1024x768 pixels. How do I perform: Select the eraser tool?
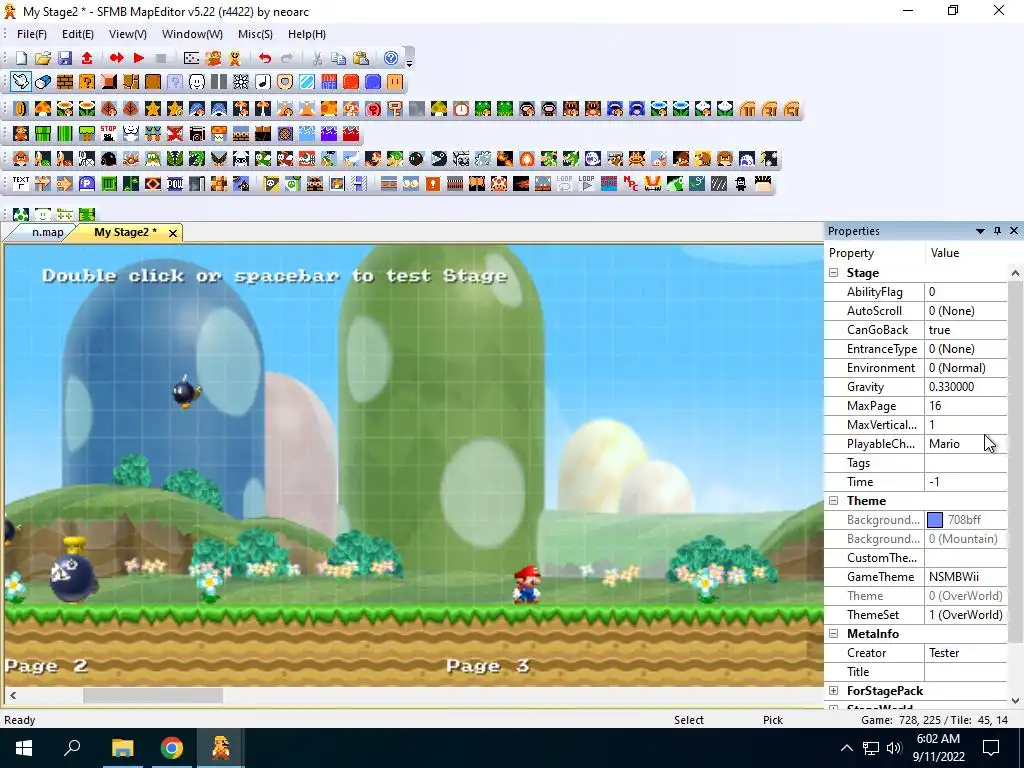click(x=42, y=82)
